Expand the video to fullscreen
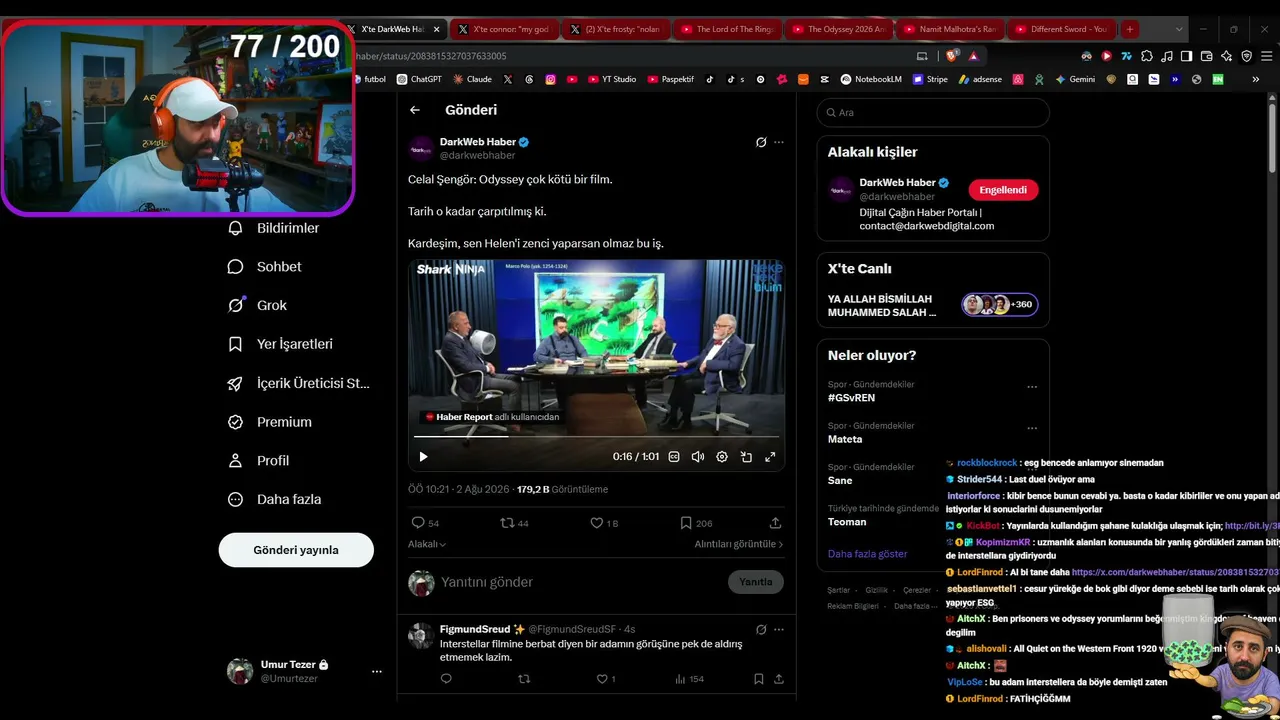Screen dimensions: 1280x720 pyautogui.click(x=770, y=457)
